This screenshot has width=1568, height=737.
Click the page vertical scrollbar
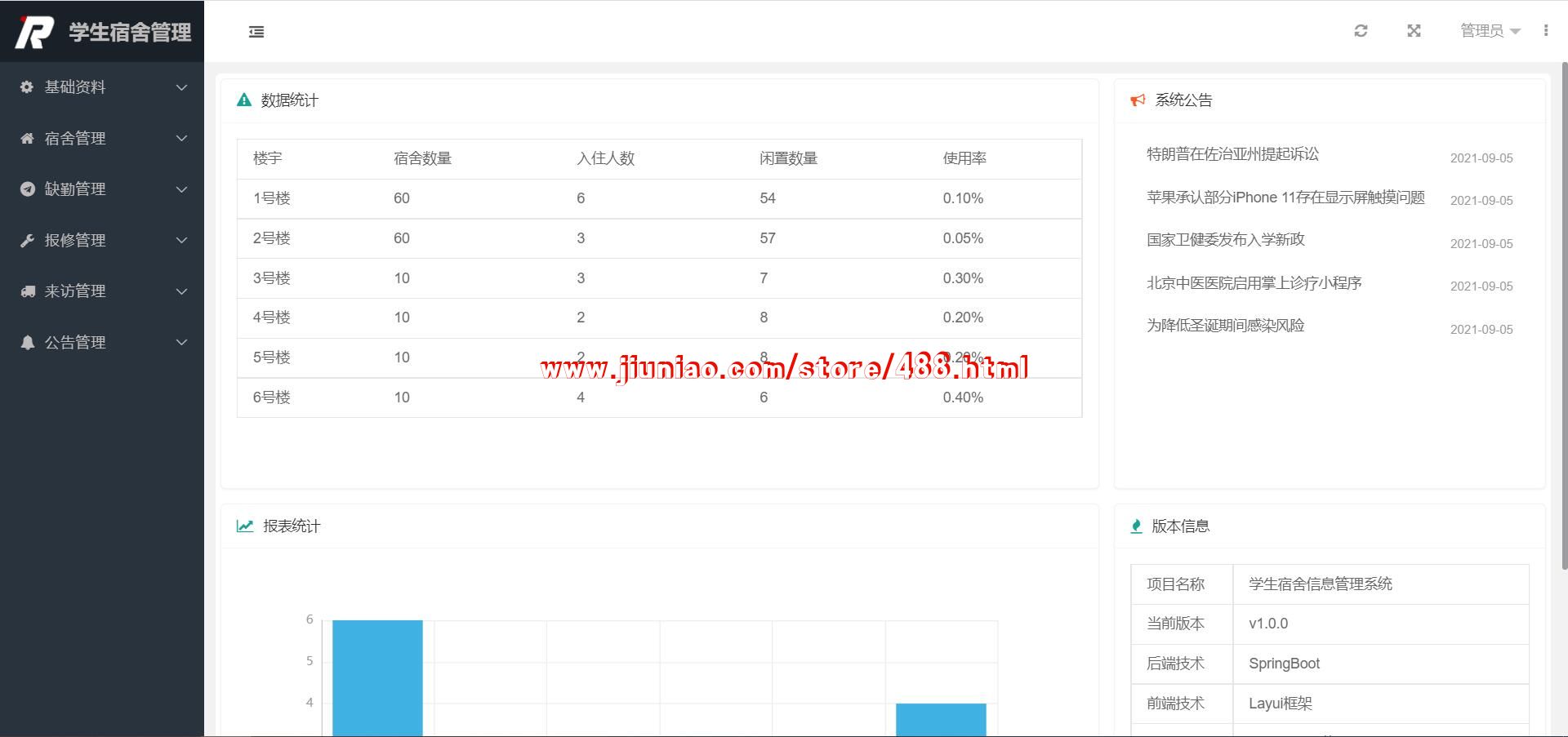[x=1564, y=316]
